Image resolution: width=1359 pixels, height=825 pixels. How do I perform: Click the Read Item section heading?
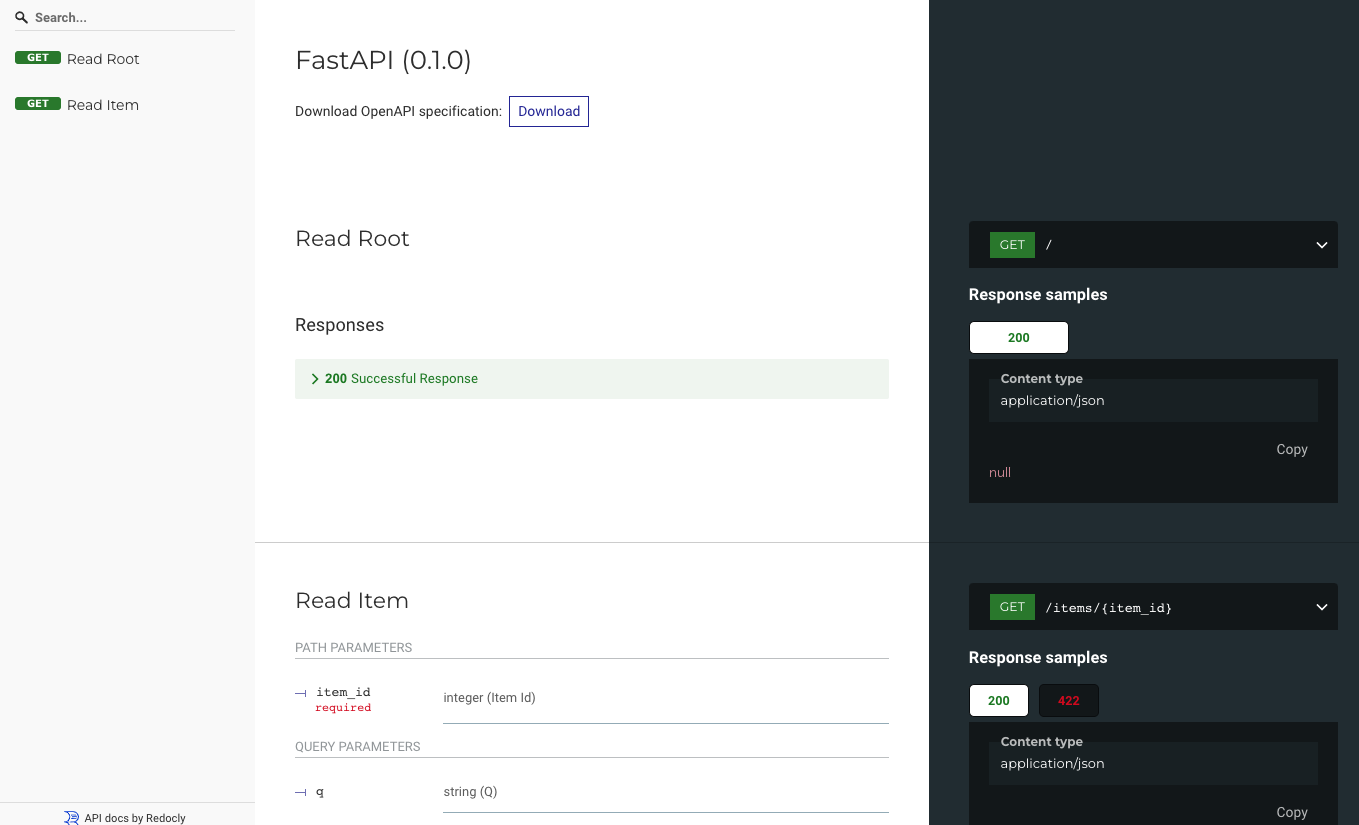(x=352, y=601)
